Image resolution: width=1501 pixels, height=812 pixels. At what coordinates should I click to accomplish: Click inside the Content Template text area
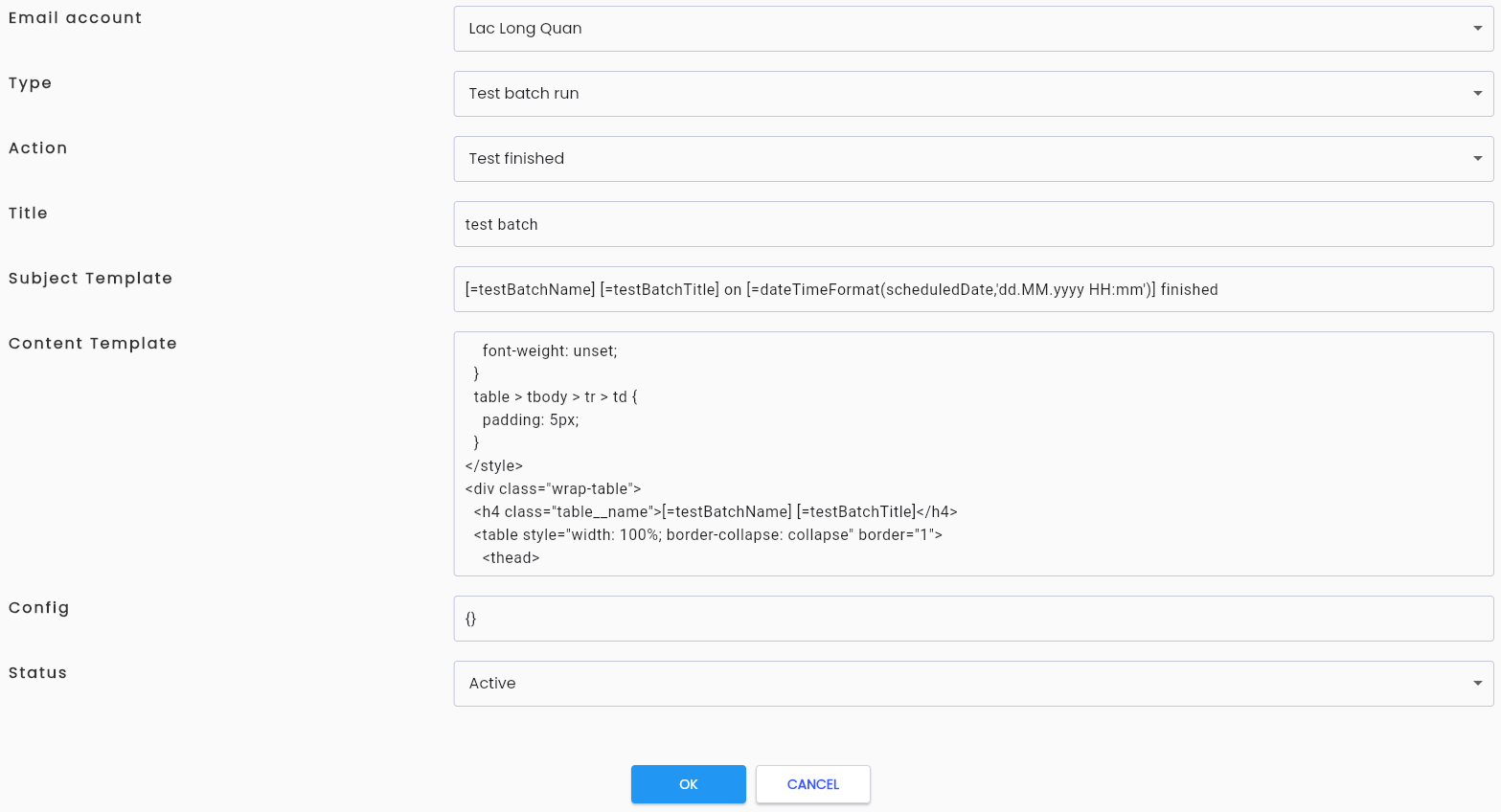[x=973, y=454]
